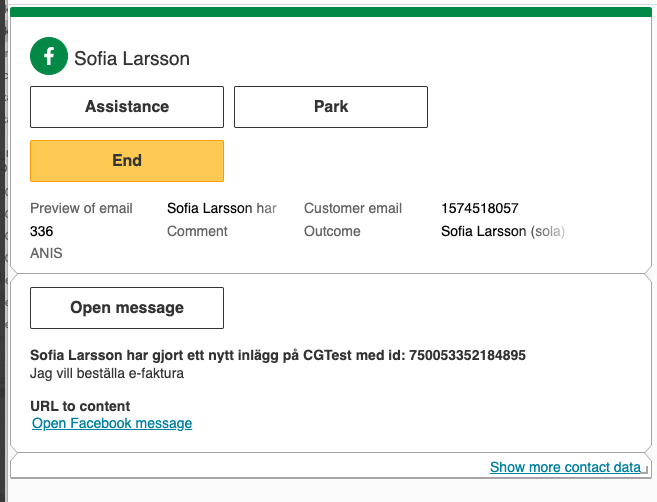Image resolution: width=657 pixels, height=502 pixels.
Task: Click the Outcome field label
Action: (x=332, y=231)
